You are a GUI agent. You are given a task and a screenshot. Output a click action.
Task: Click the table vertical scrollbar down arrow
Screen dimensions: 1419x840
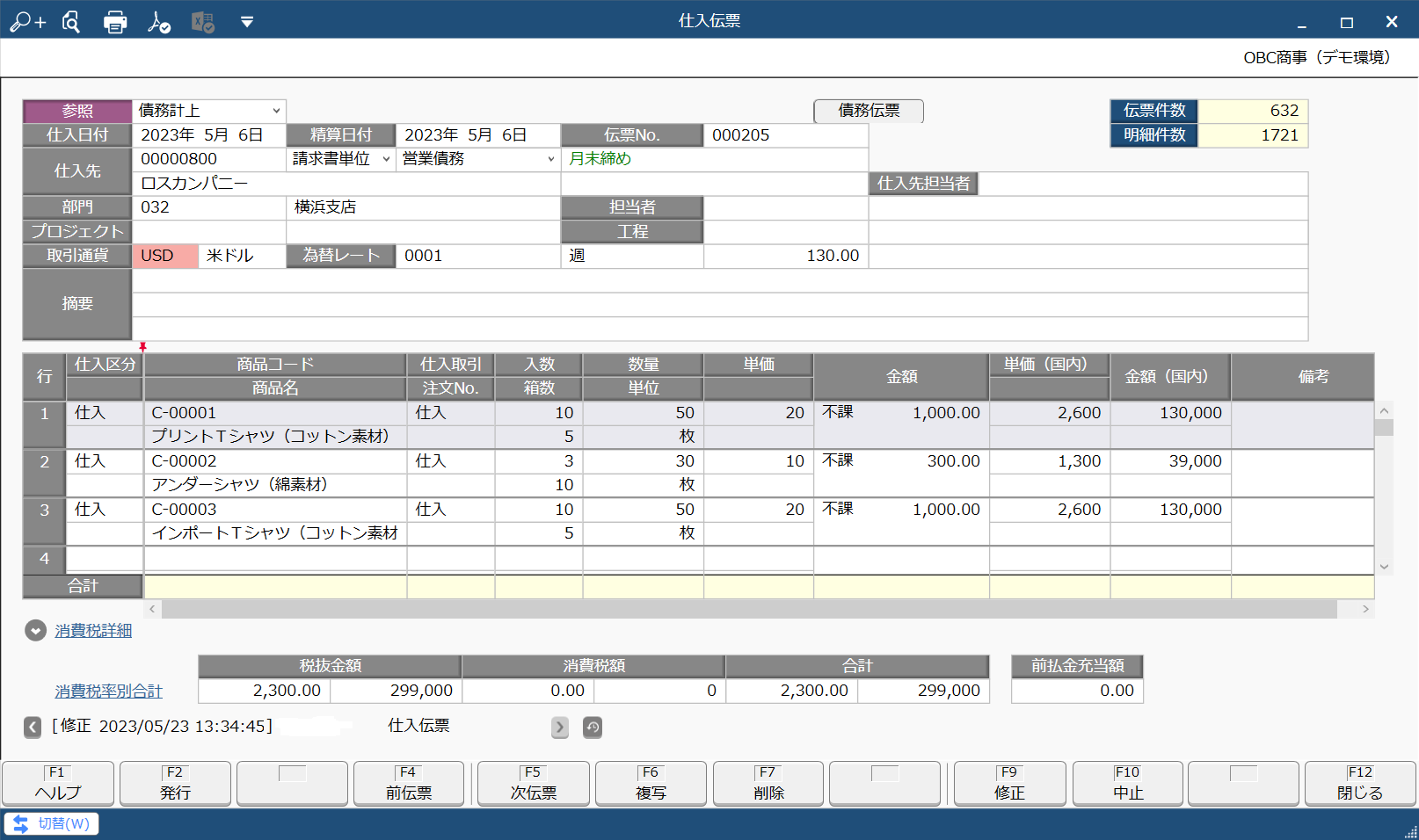pos(1384,567)
